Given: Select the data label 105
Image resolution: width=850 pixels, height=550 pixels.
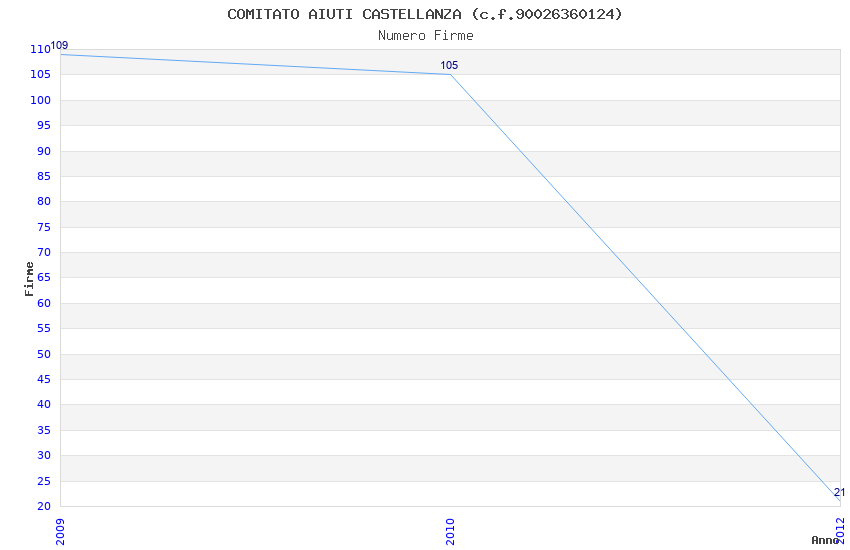Looking at the screenshot, I should [x=449, y=66].
